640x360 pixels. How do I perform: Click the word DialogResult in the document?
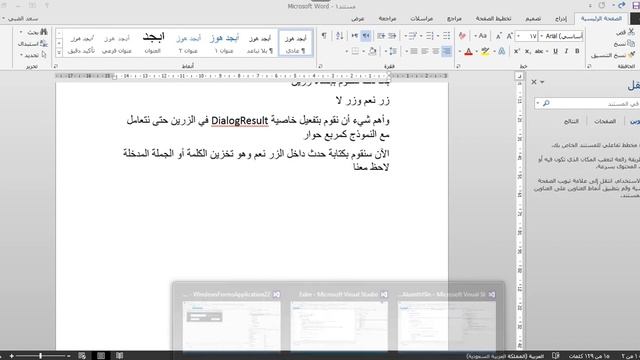240,121
